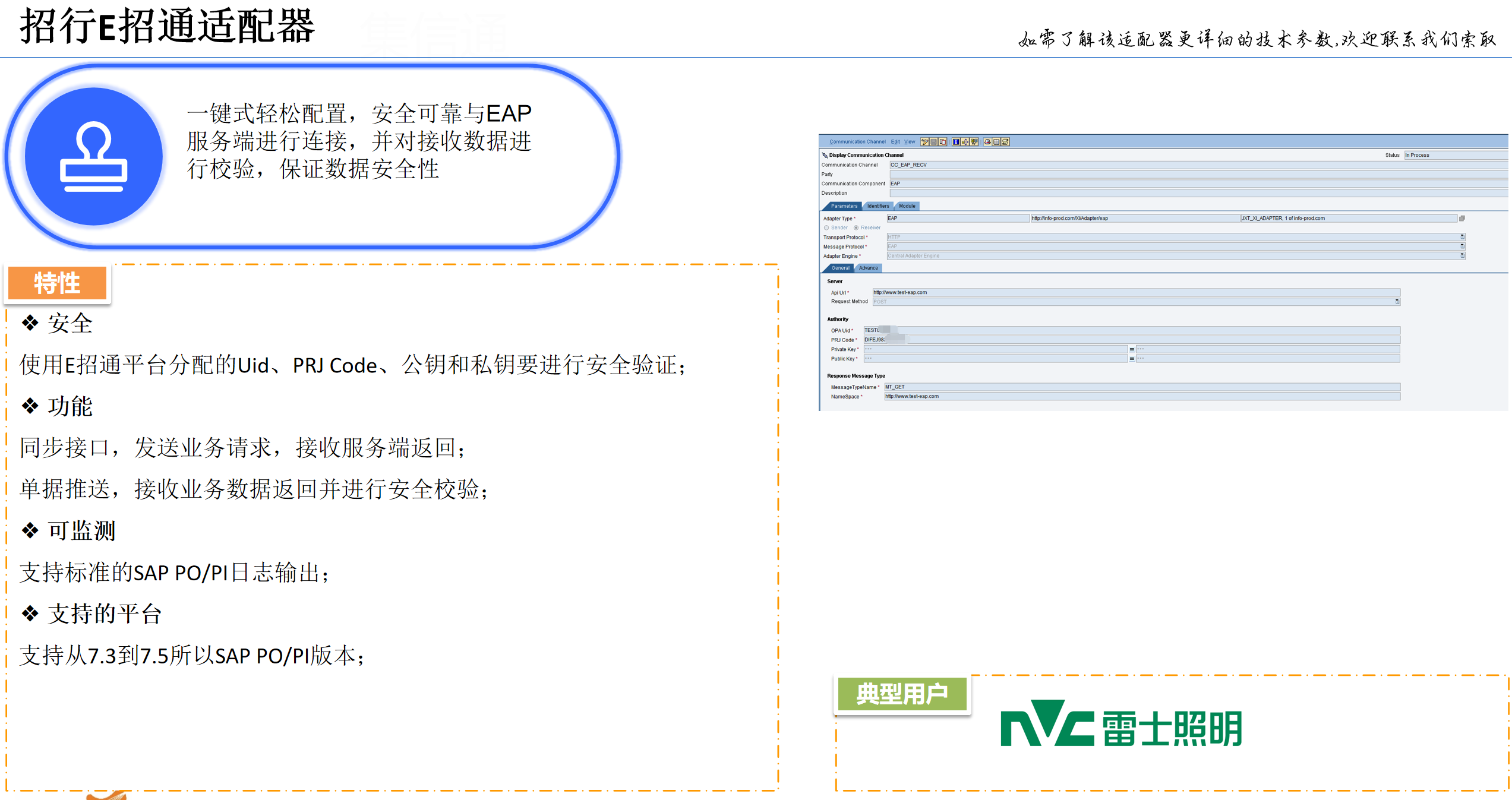Click the equals icon in Private Key row
Viewport: 1512px width, 800px height.
click(x=1132, y=349)
